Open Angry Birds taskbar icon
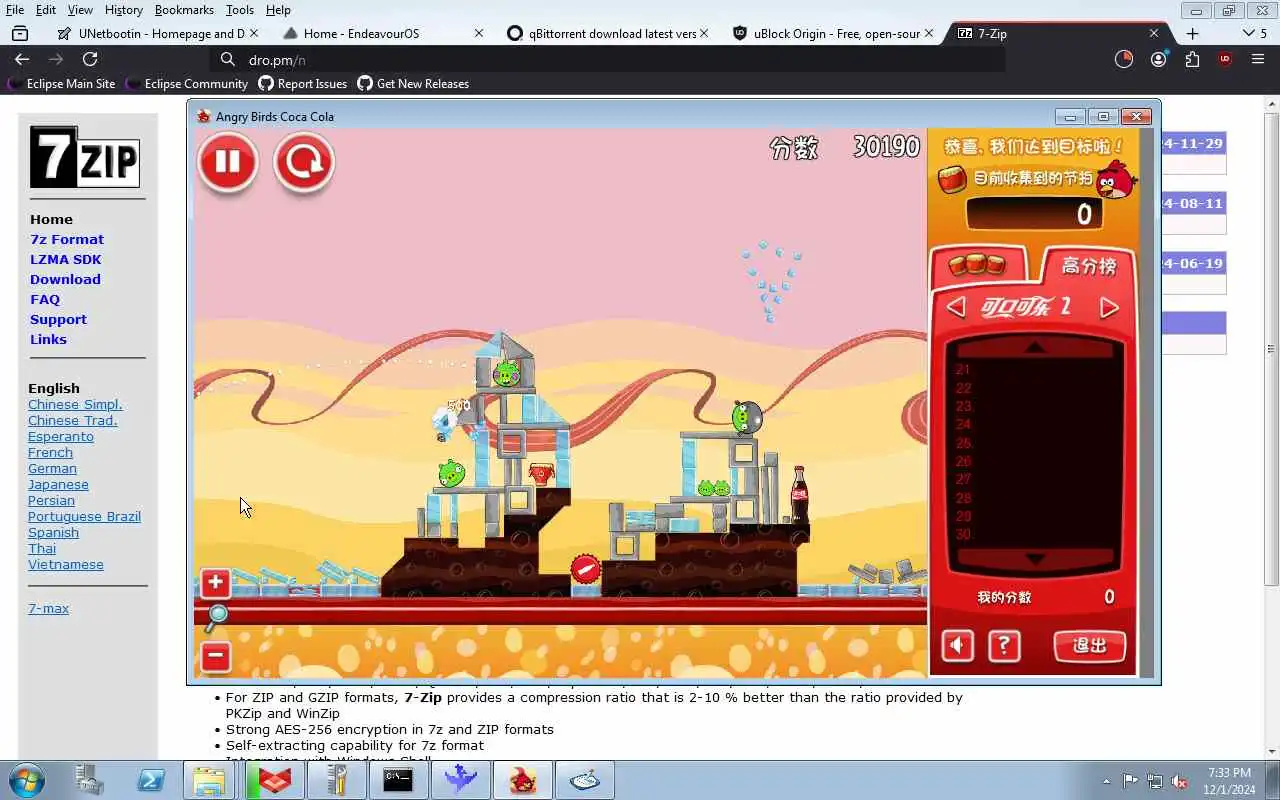Image resolution: width=1280 pixels, height=800 pixels. point(522,780)
